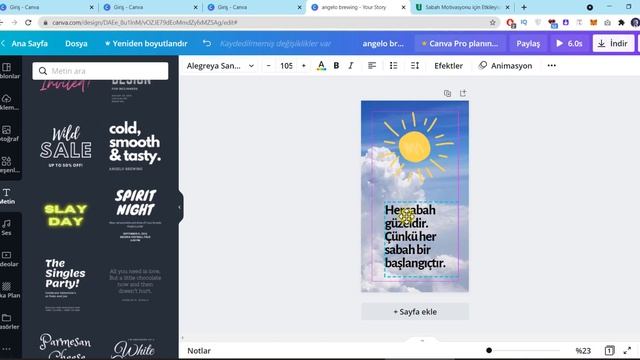Switch to the Sabah Motivasyonu browser tab
Image resolution: width=640 pixels, height=360 pixels.
462,7
